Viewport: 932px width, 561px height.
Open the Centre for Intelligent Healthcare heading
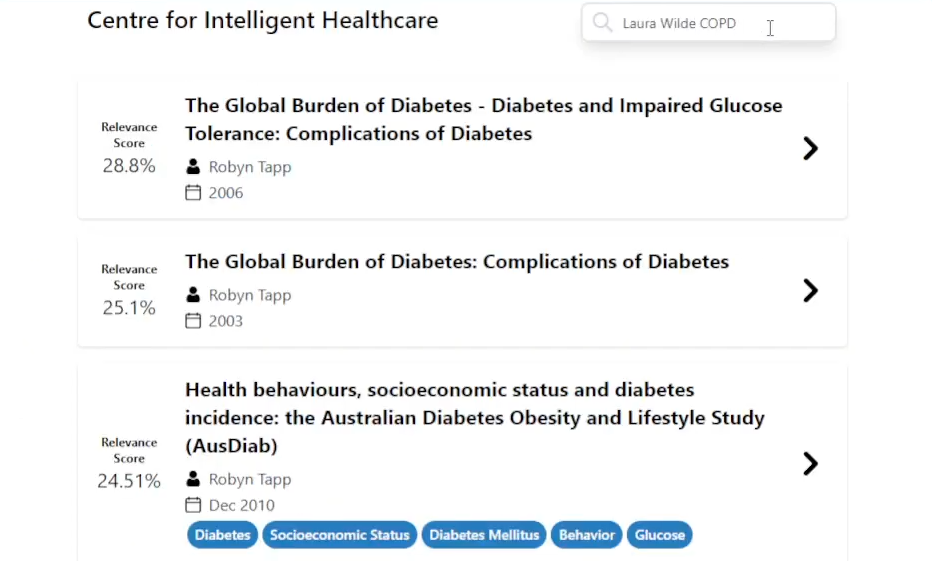pyautogui.click(x=262, y=20)
